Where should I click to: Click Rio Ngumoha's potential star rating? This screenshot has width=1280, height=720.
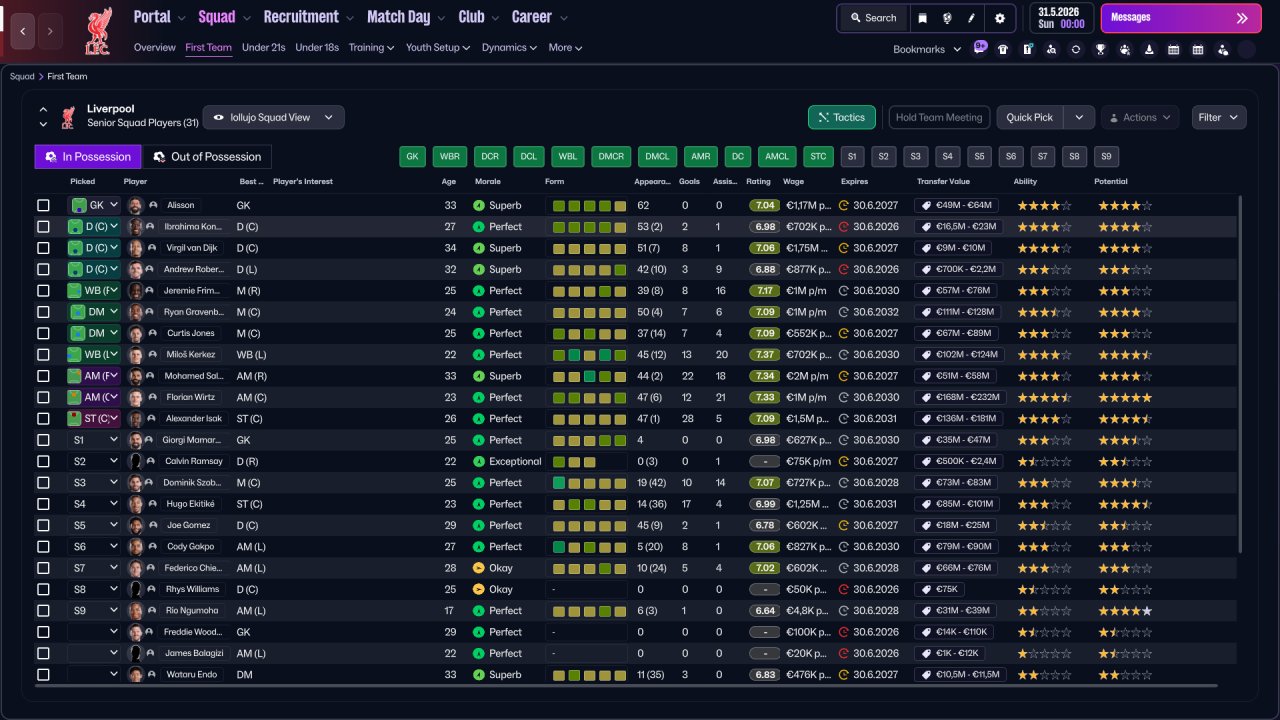[1125, 611]
